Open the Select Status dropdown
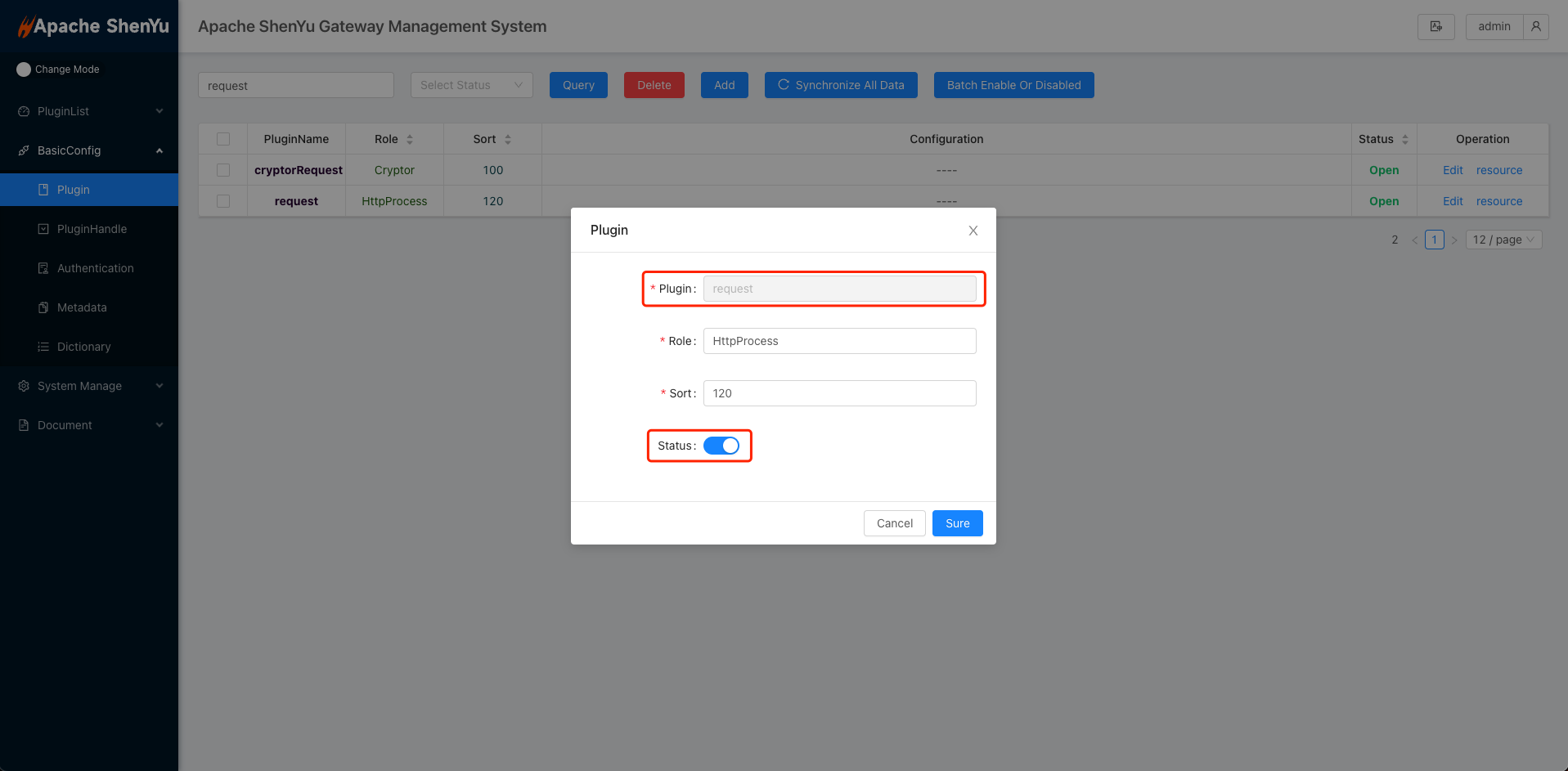This screenshot has height=771, width=1568. 471,85
